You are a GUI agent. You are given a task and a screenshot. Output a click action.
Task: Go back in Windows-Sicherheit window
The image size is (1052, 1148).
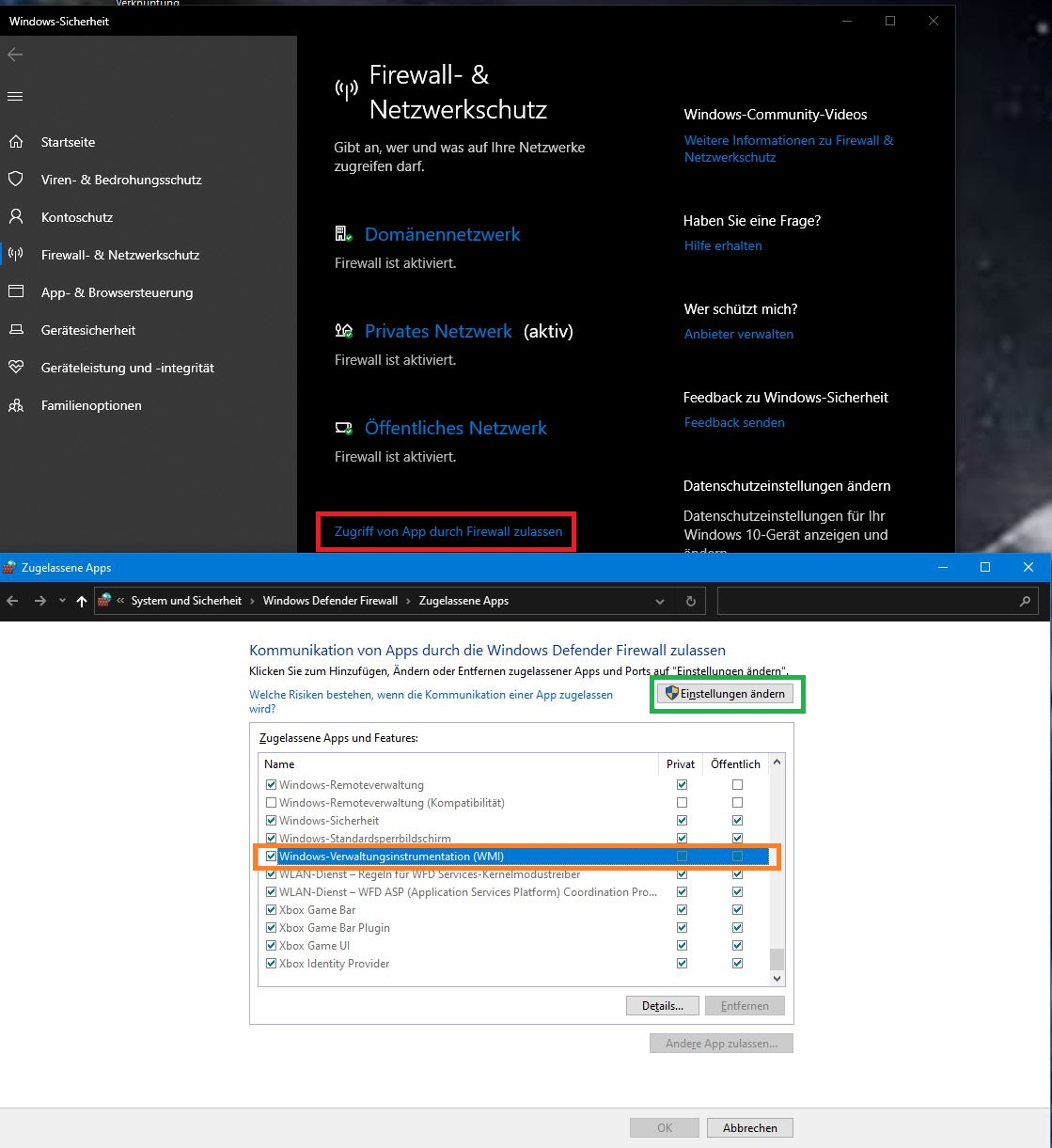coord(15,55)
